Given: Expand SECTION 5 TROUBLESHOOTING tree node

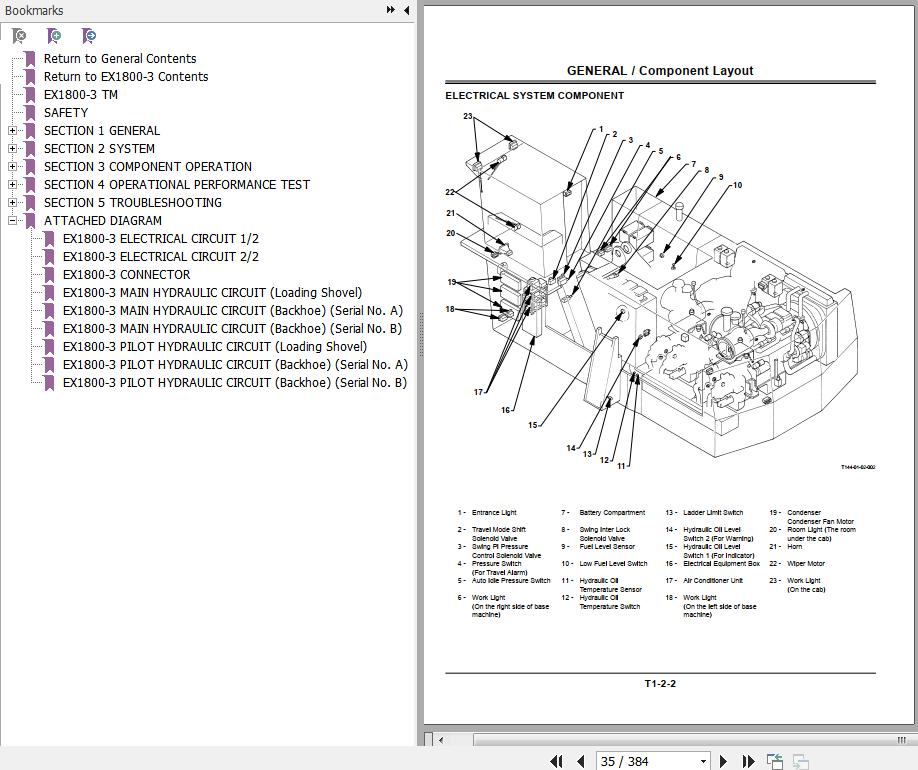Looking at the screenshot, I should click(12, 203).
